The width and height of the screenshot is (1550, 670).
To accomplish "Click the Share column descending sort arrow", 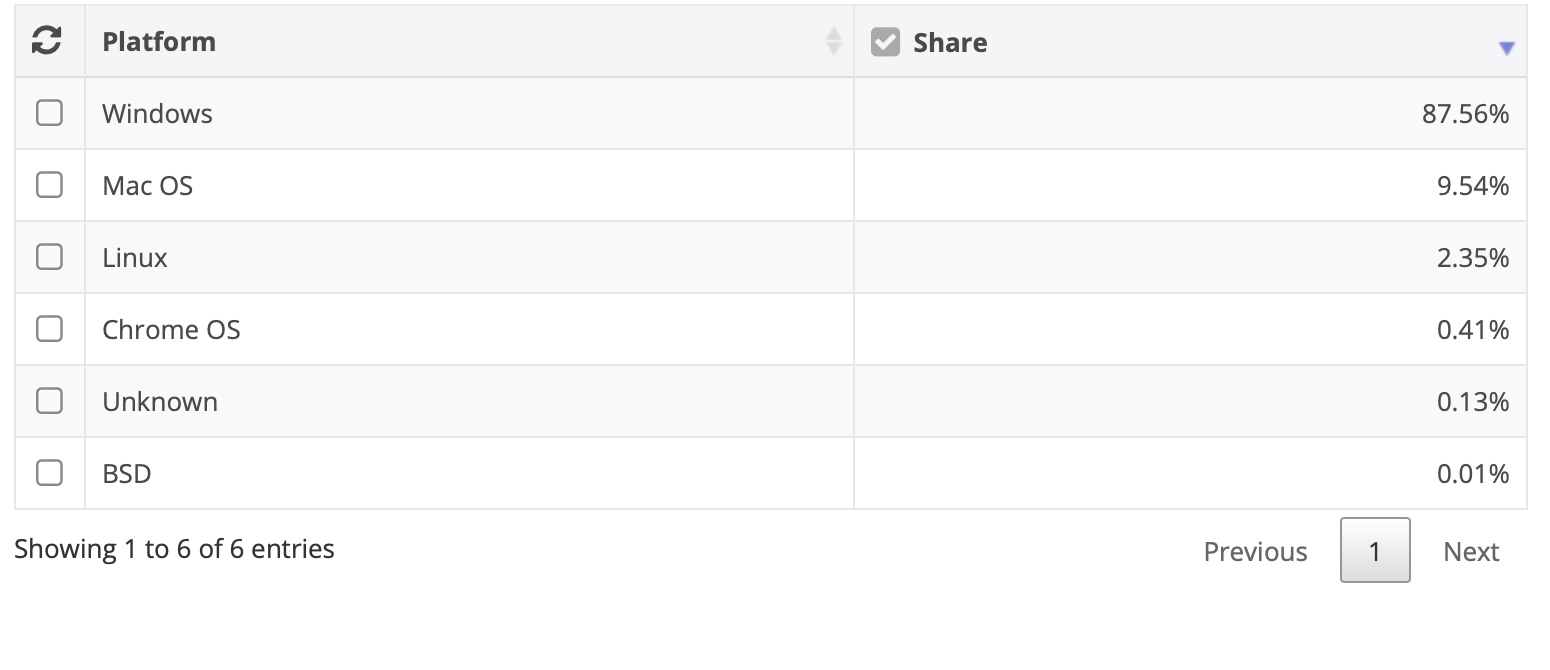I will [1507, 48].
